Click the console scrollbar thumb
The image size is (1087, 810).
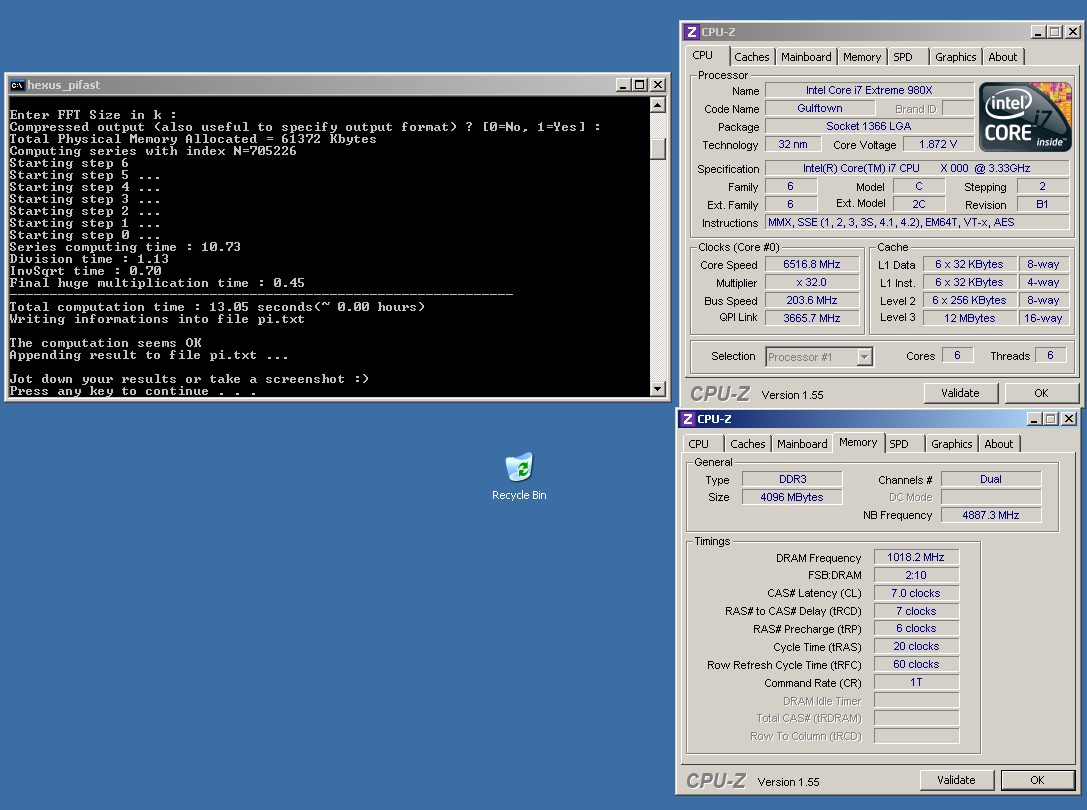point(658,148)
